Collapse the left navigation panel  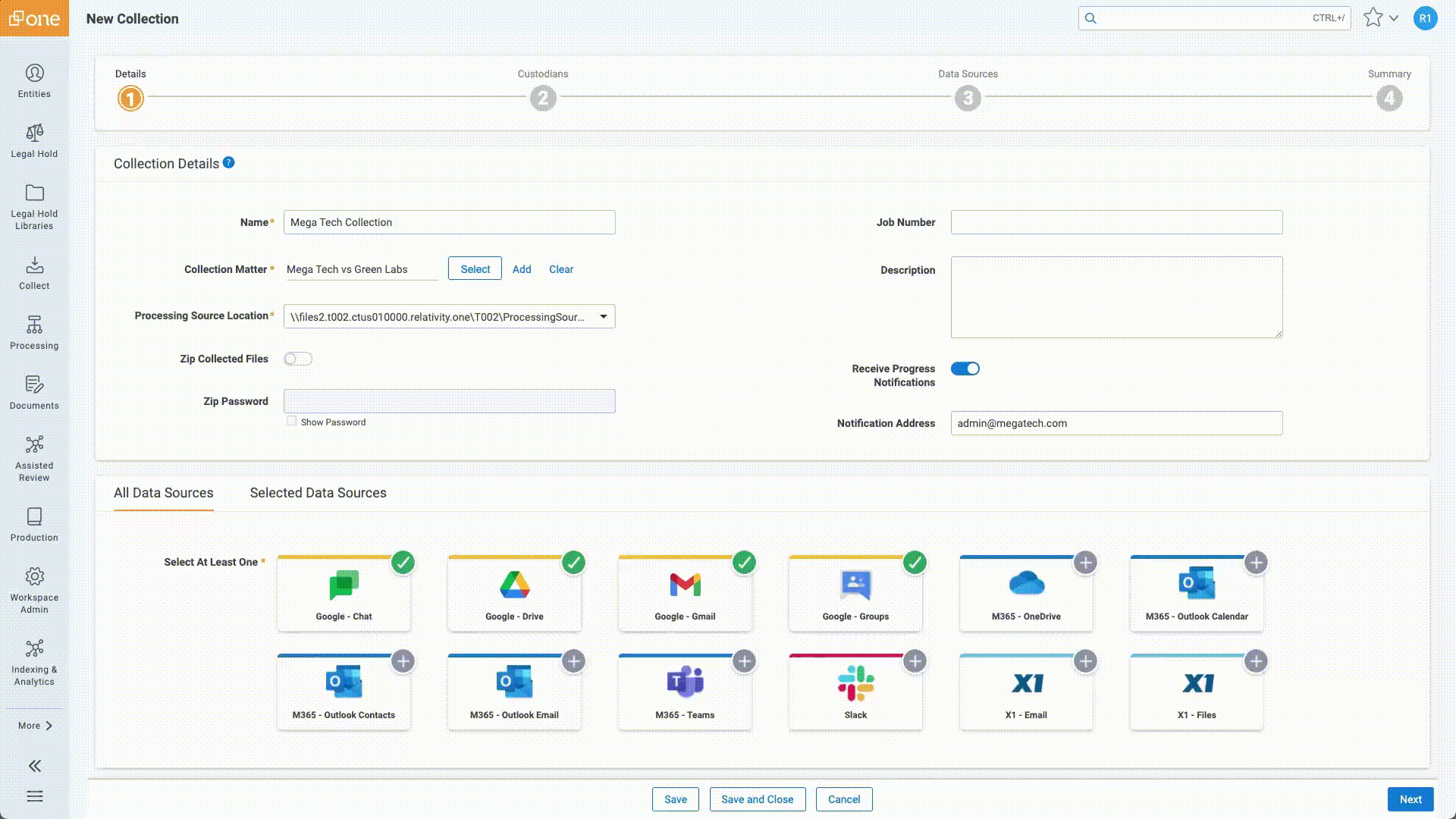34,766
